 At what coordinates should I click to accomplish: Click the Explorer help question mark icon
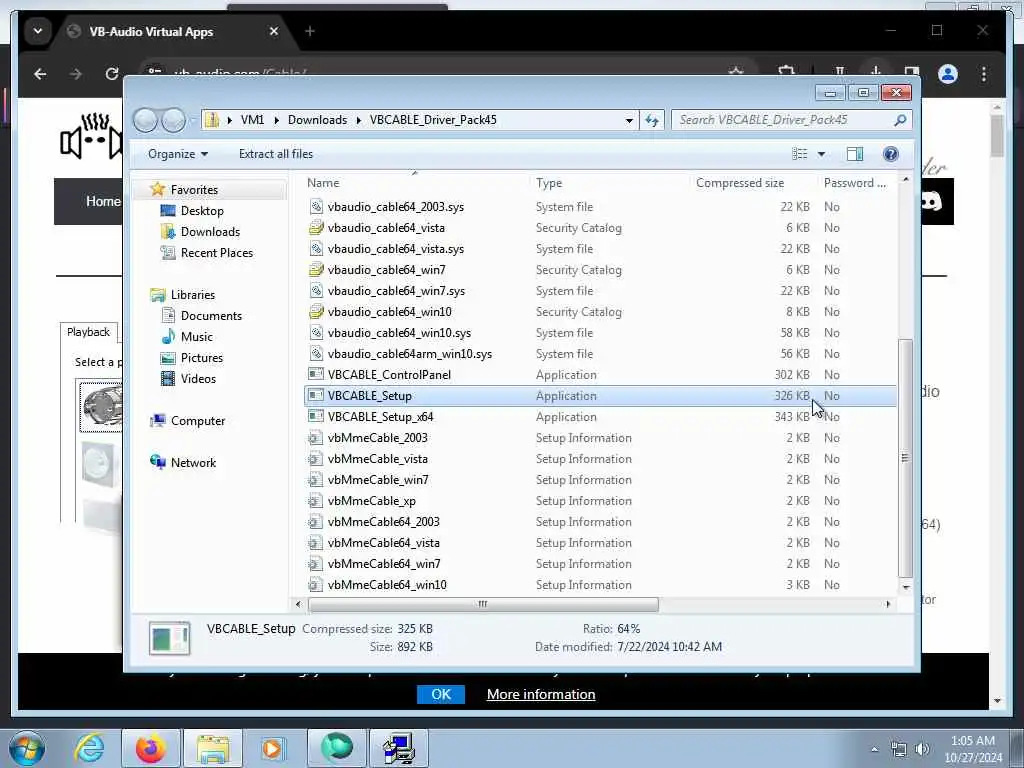pos(890,154)
